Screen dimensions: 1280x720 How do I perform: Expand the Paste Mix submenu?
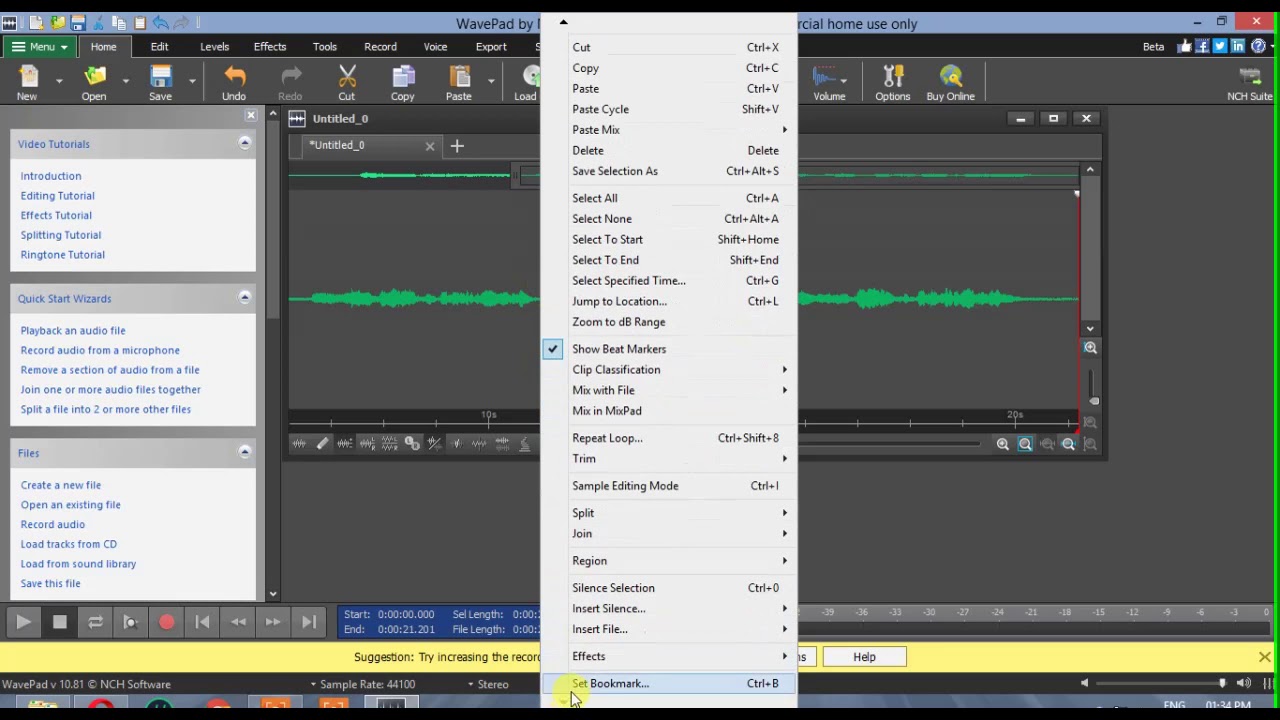pos(670,130)
